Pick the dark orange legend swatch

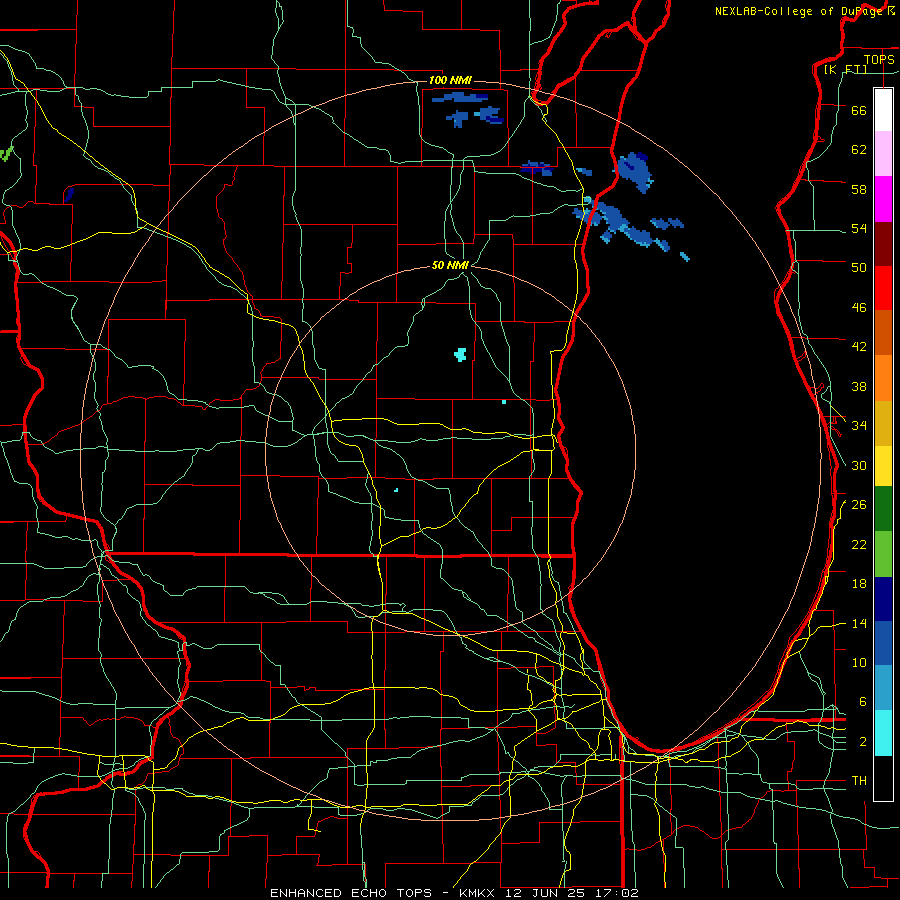point(883,333)
